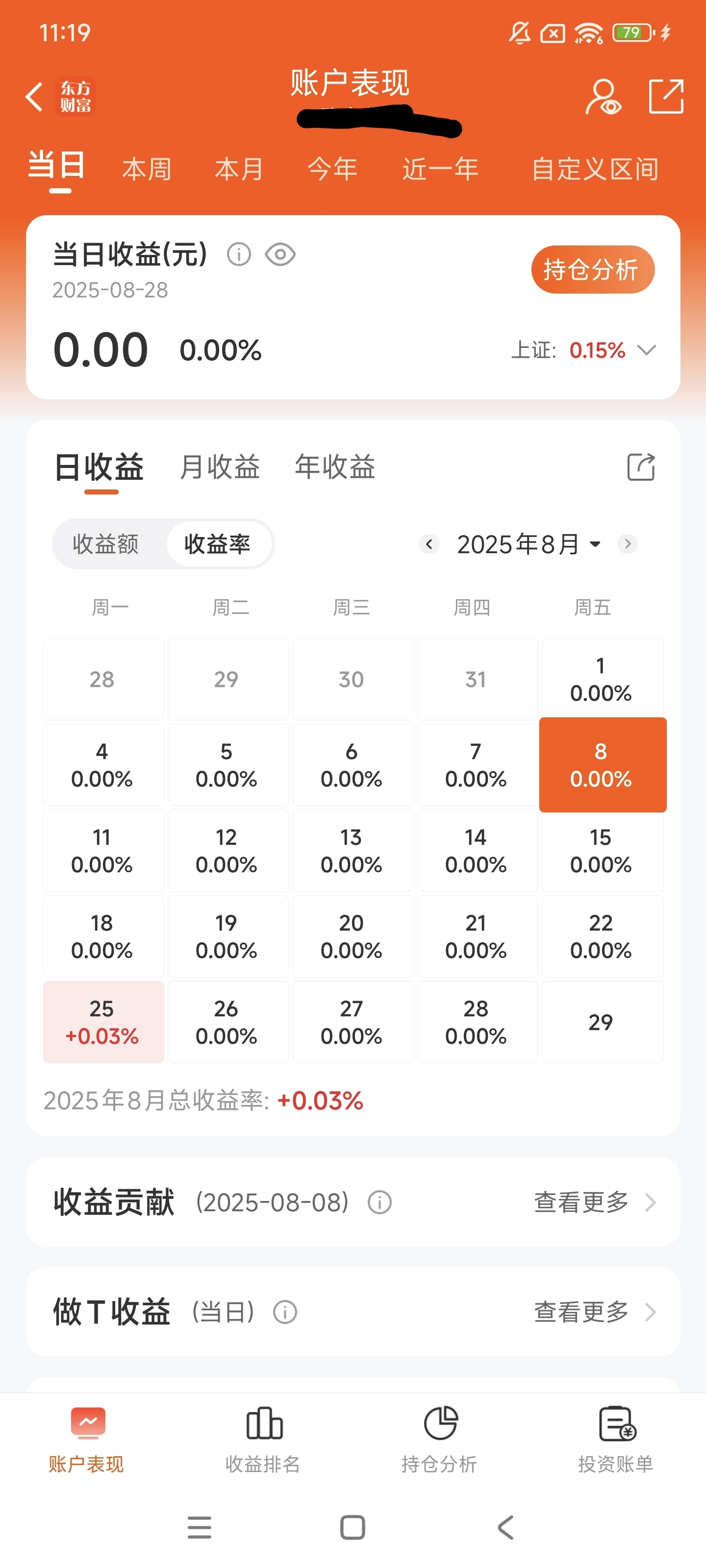Tap the orange 持仓分析 button
Viewport: 706px width, 1568px height.
click(593, 269)
